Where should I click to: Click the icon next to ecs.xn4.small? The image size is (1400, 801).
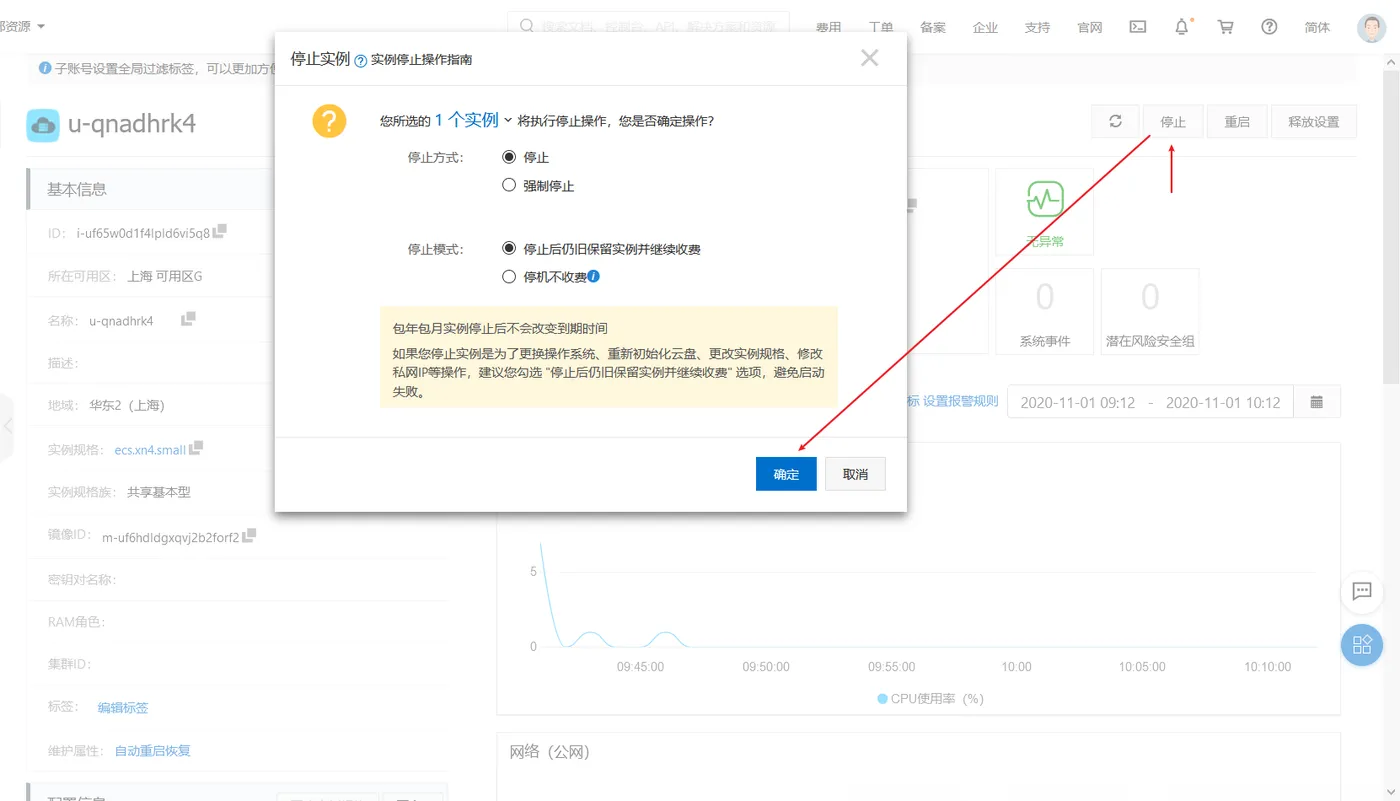(x=196, y=448)
